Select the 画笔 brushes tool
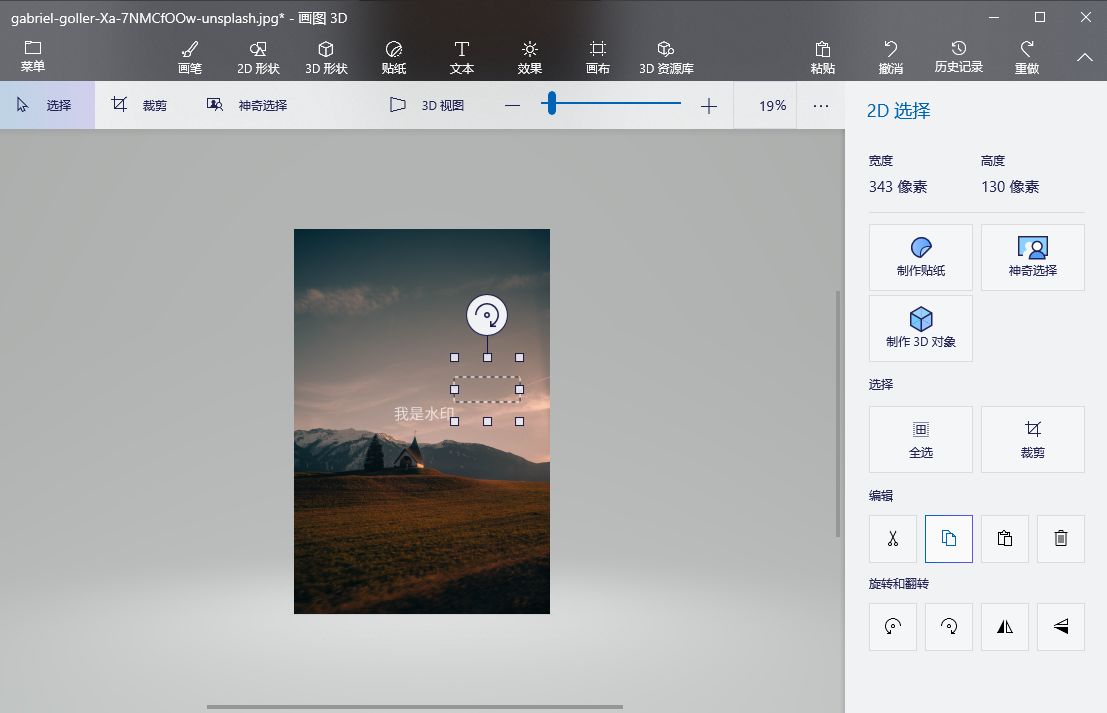This screenshot has height=713, width=1107. 190,57
